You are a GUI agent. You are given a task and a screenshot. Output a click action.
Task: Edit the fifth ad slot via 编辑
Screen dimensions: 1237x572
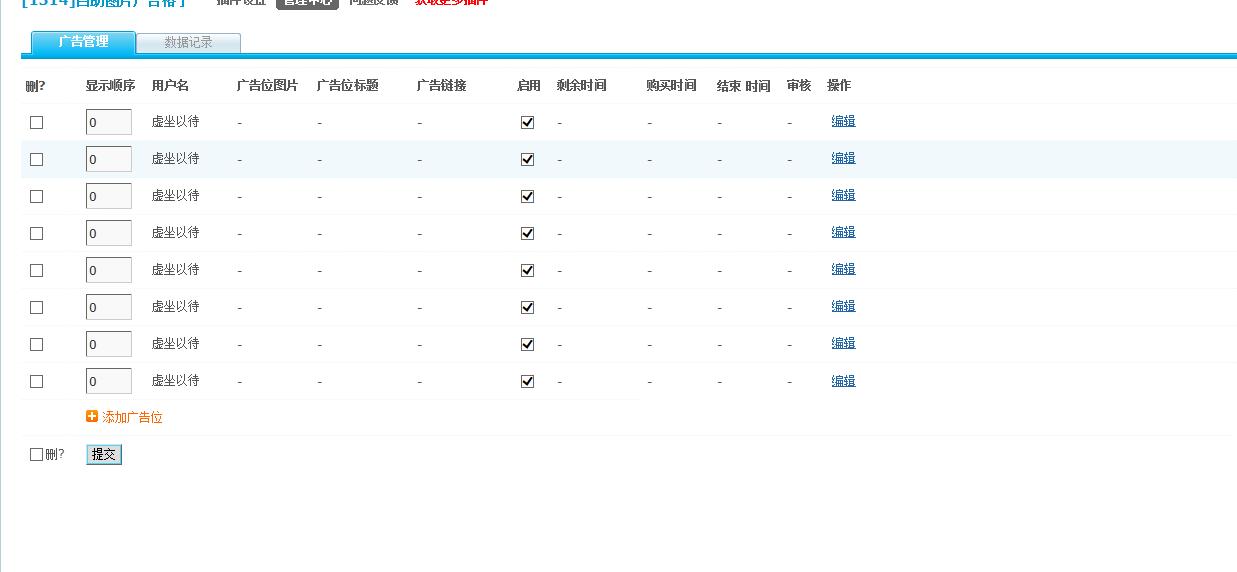843,269
